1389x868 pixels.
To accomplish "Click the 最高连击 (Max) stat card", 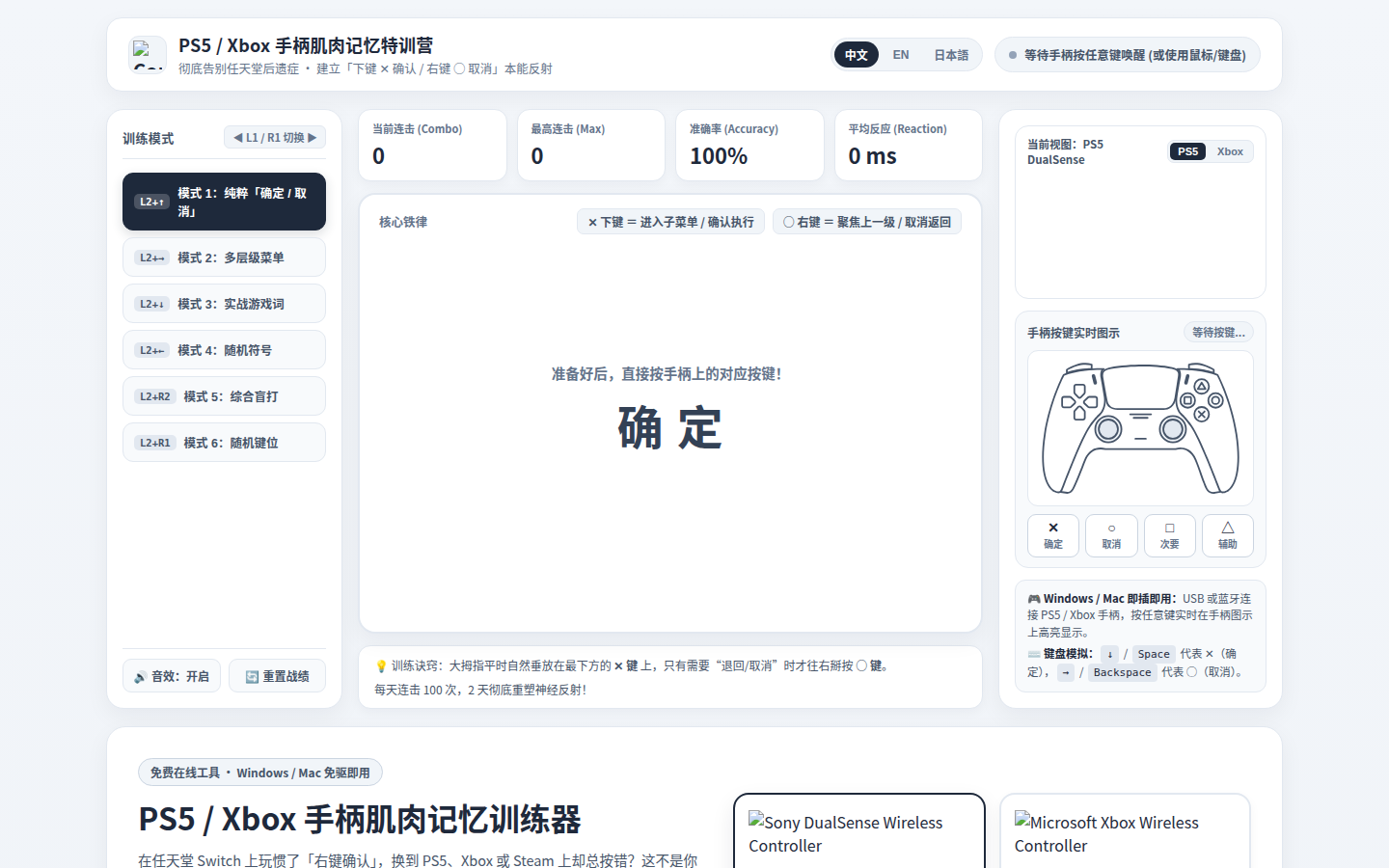I will pyautogui.click(x=591, y=145).
